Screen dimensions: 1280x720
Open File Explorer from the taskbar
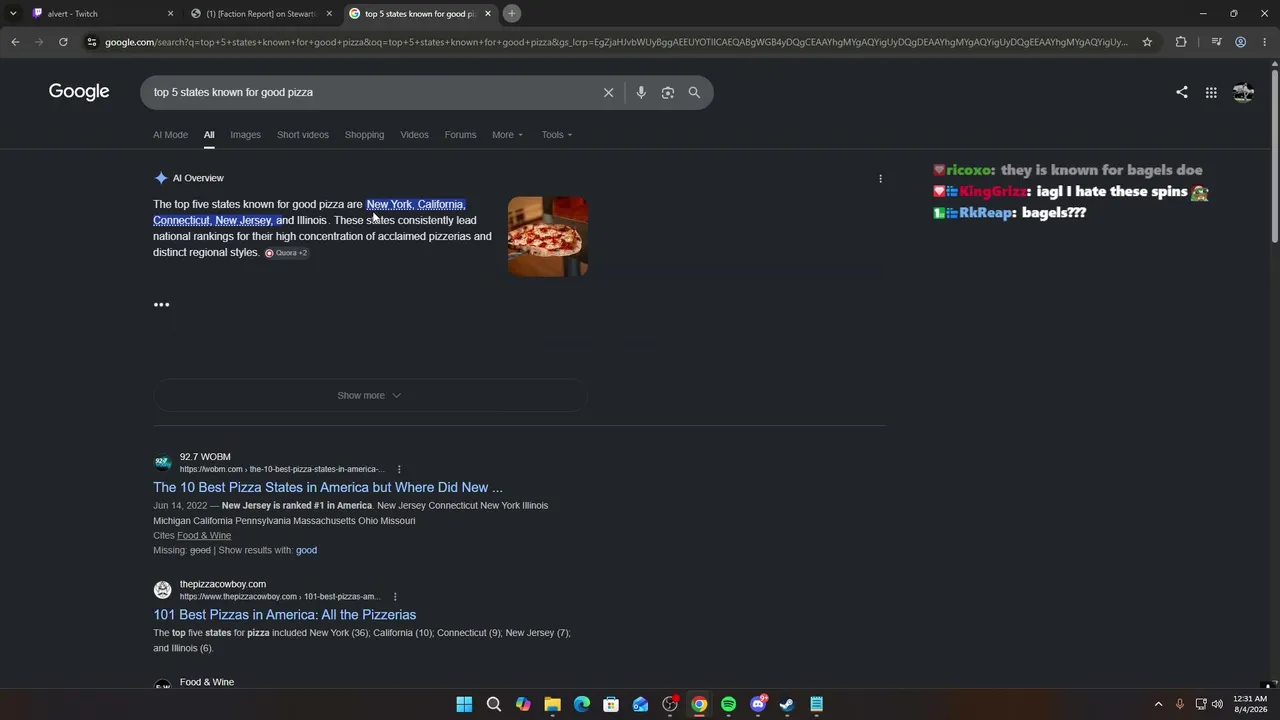tap(552, 704)
